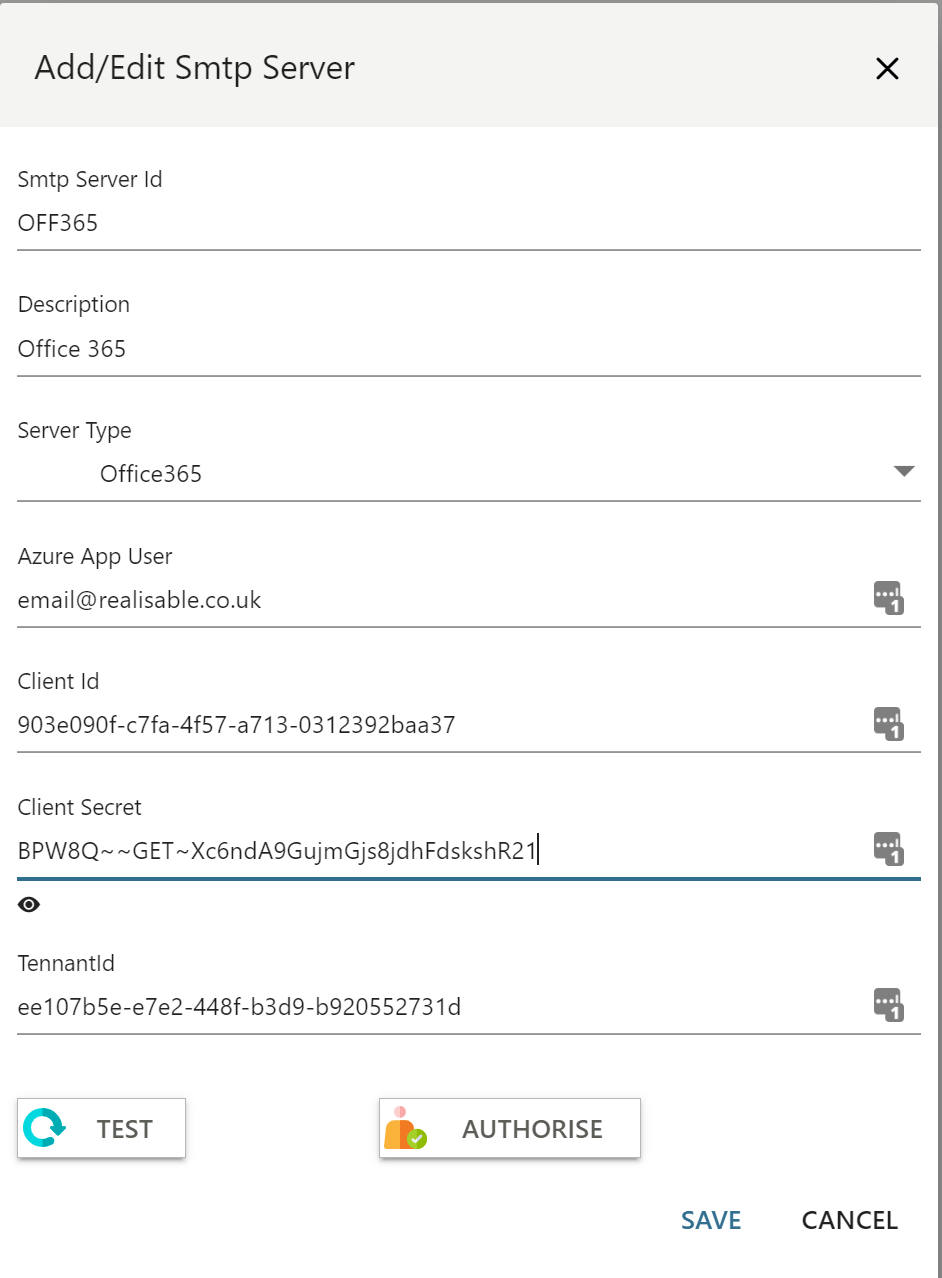Save the SMTP server settings

coord(711,1220)
